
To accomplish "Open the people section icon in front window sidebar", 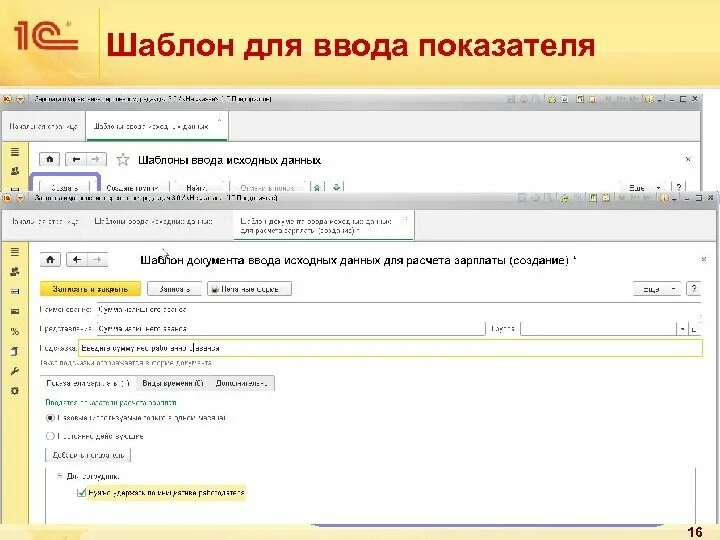I will click(15, 272).
